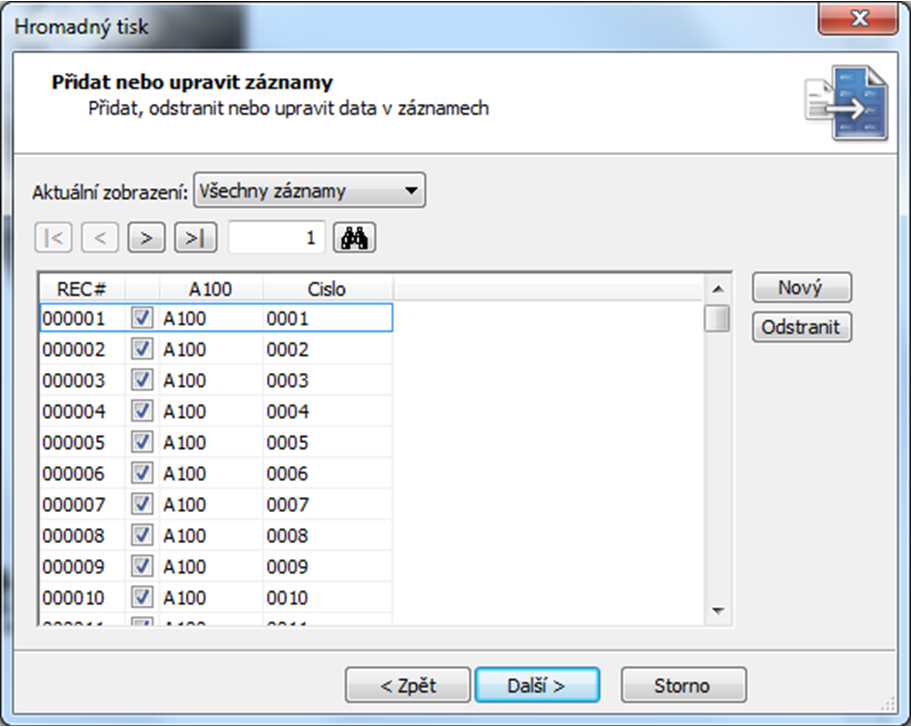Uncheck the checkbox for record 000001
Image resolution: width=911 pixels, height=727 pixels.
[x=142, y=318]
